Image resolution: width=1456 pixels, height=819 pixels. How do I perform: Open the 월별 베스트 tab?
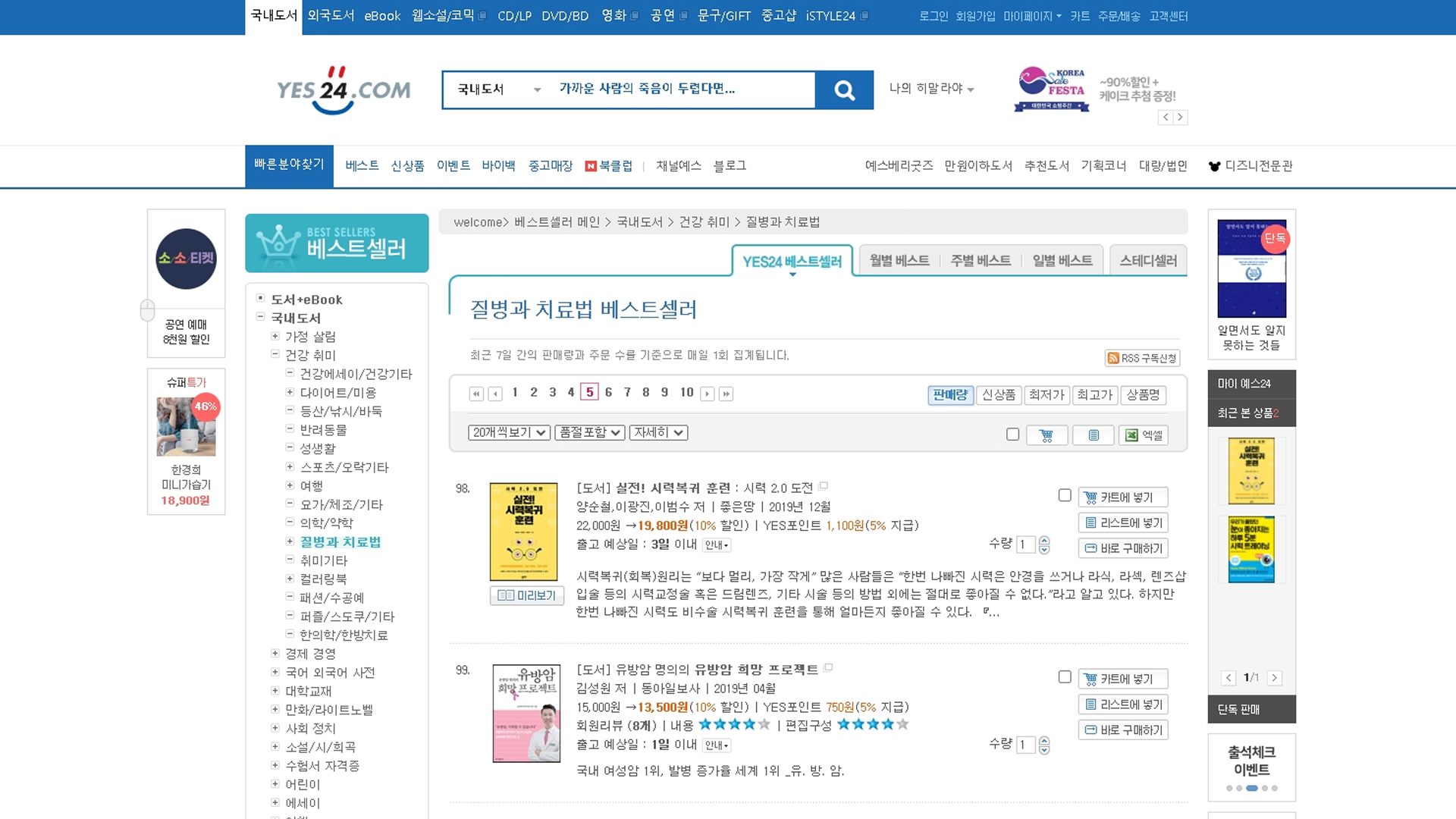tap(899, 261)
